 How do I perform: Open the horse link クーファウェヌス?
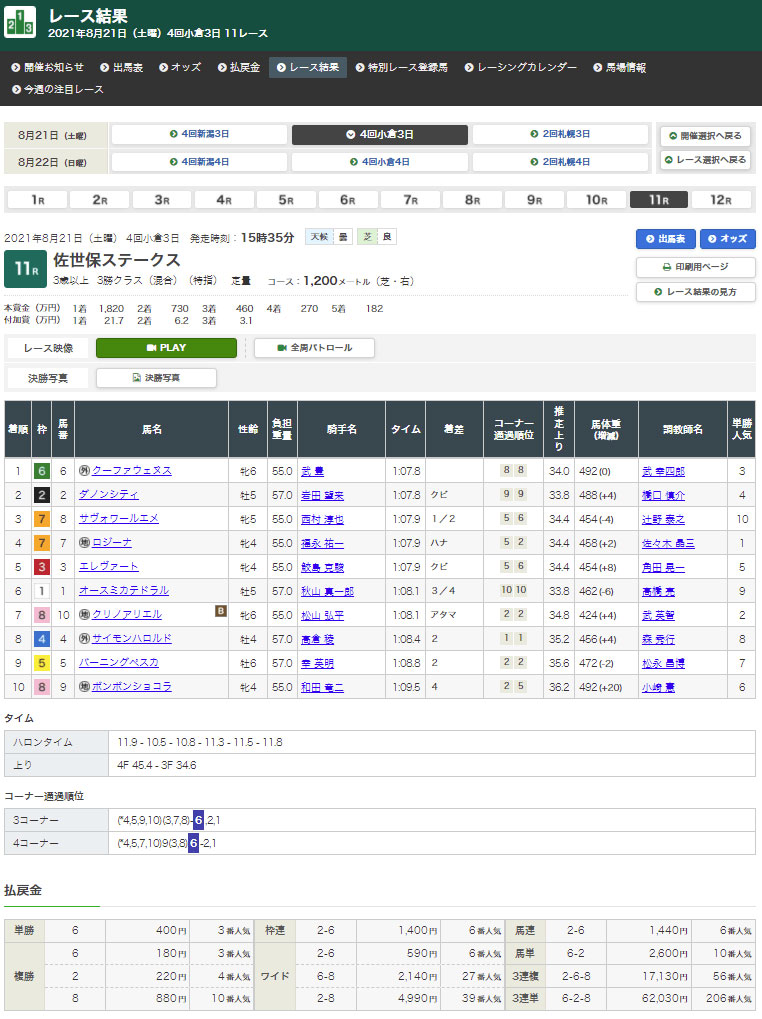pos(131,470)
